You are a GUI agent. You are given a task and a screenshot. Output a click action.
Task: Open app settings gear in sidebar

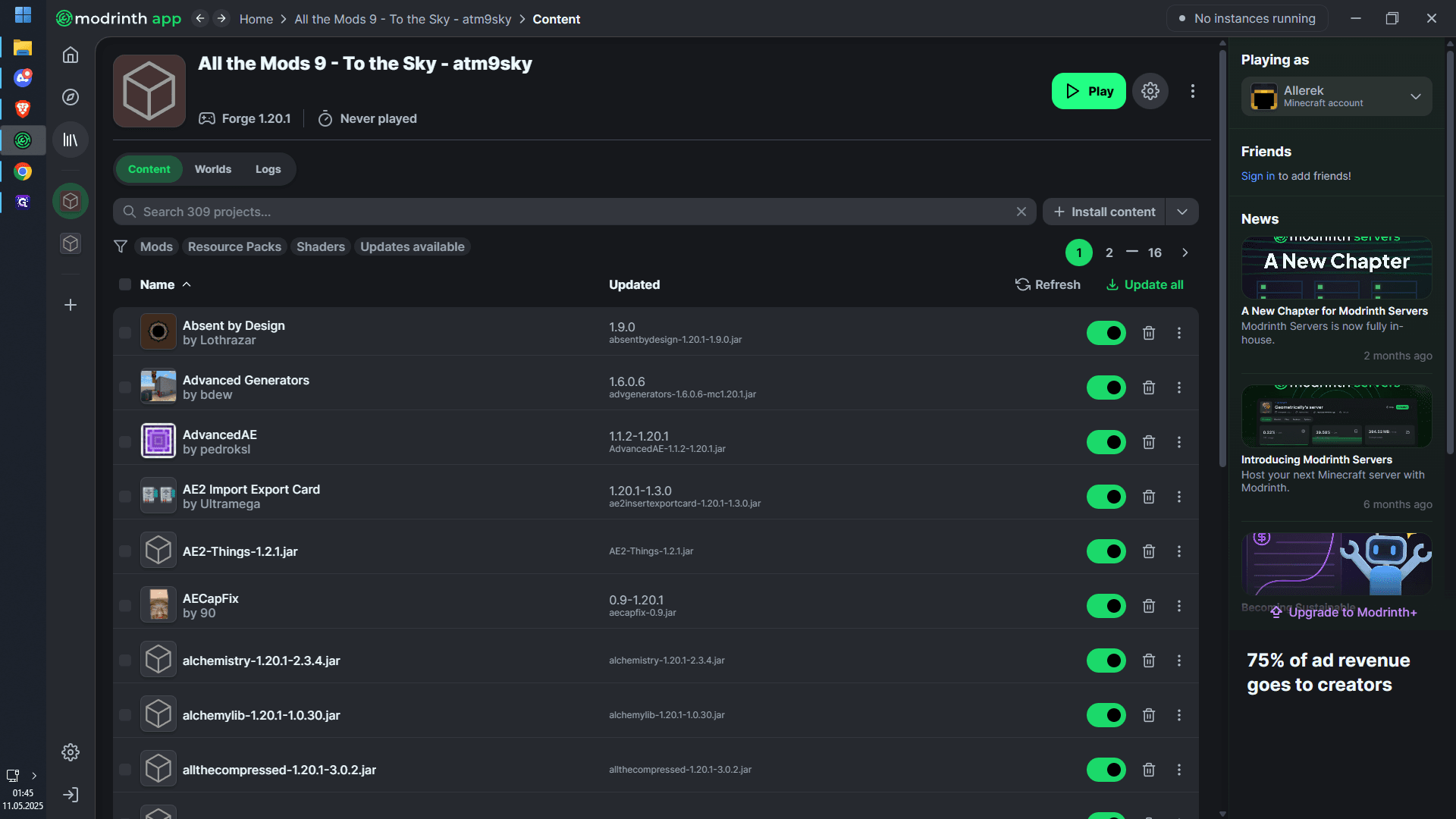coord(71,752)
